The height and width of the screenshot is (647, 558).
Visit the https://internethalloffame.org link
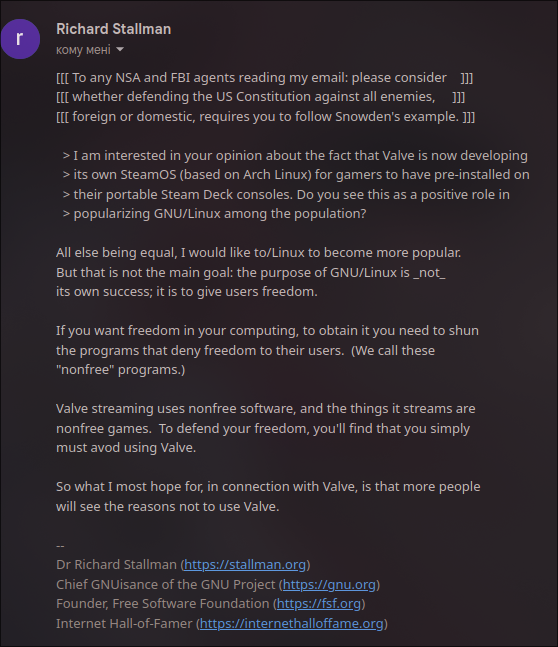291,623
